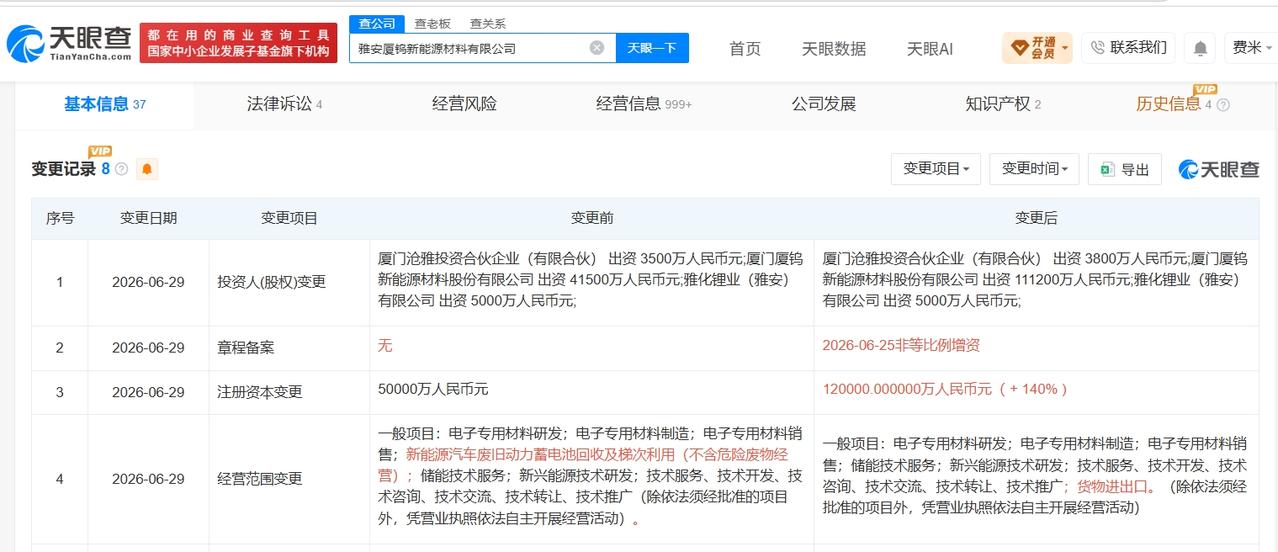The height and width of the screenshot is (552, 1278).
Task: Select the 经营信息 tab
Action: click(x=643, y=104)
